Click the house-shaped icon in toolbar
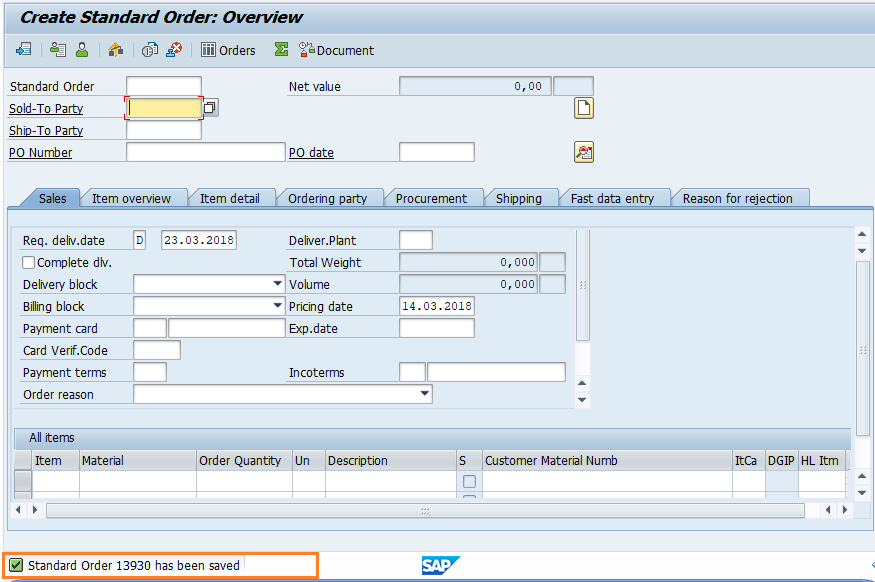The image size is (875, 582). (116, 50)
